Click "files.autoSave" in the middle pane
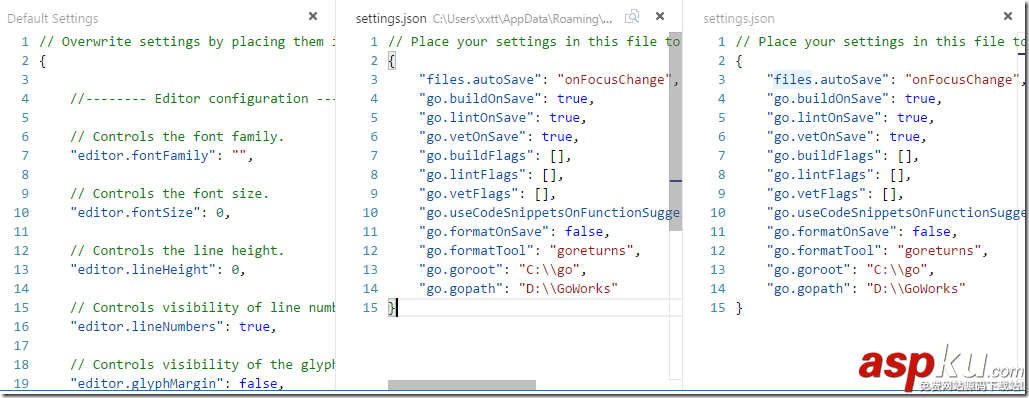1029x398 pixels. click(480, 80)
